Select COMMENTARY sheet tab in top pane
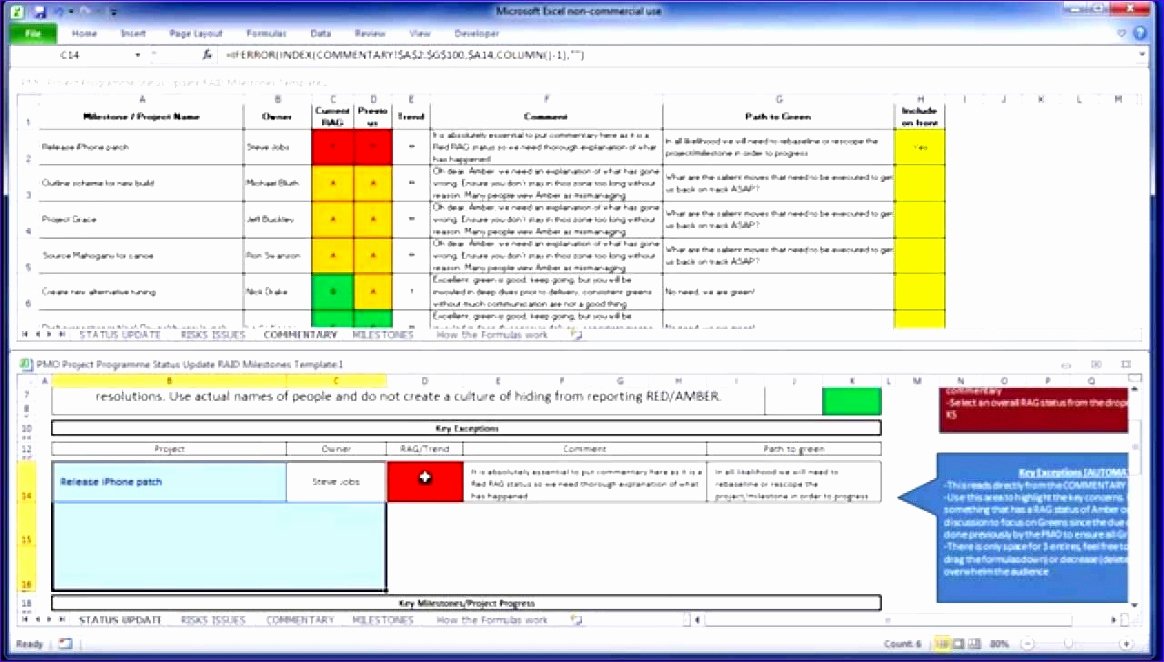 [300, 335]
